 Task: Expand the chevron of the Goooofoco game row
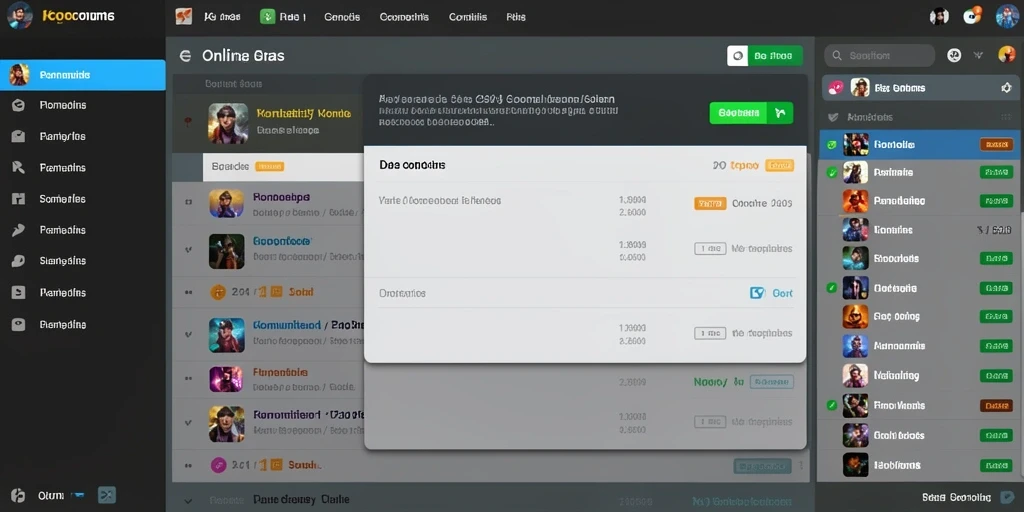(x=189, y=249)
